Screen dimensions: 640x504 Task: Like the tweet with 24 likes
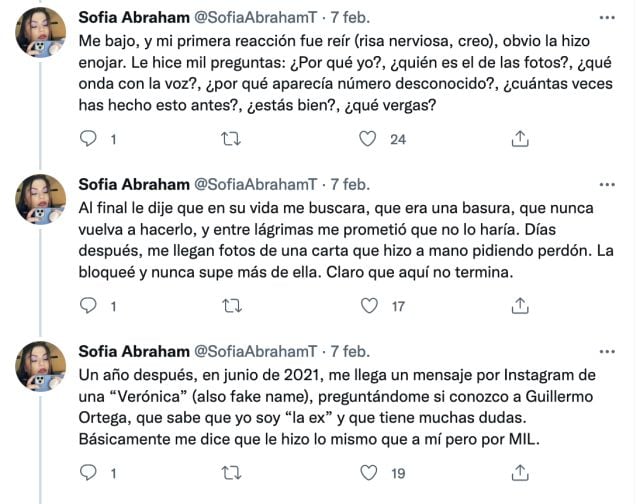[x=370, y=139]
